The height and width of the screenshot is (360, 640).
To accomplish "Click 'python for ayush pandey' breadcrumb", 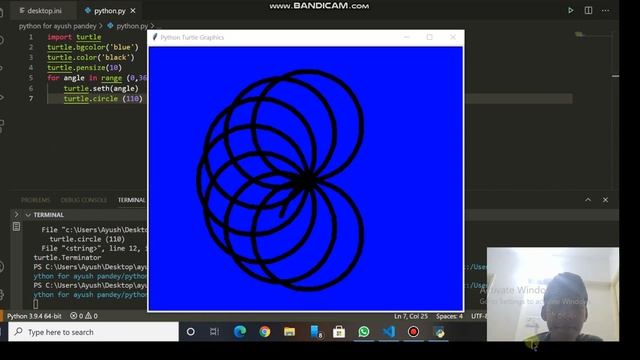I will tap(58, 26).
